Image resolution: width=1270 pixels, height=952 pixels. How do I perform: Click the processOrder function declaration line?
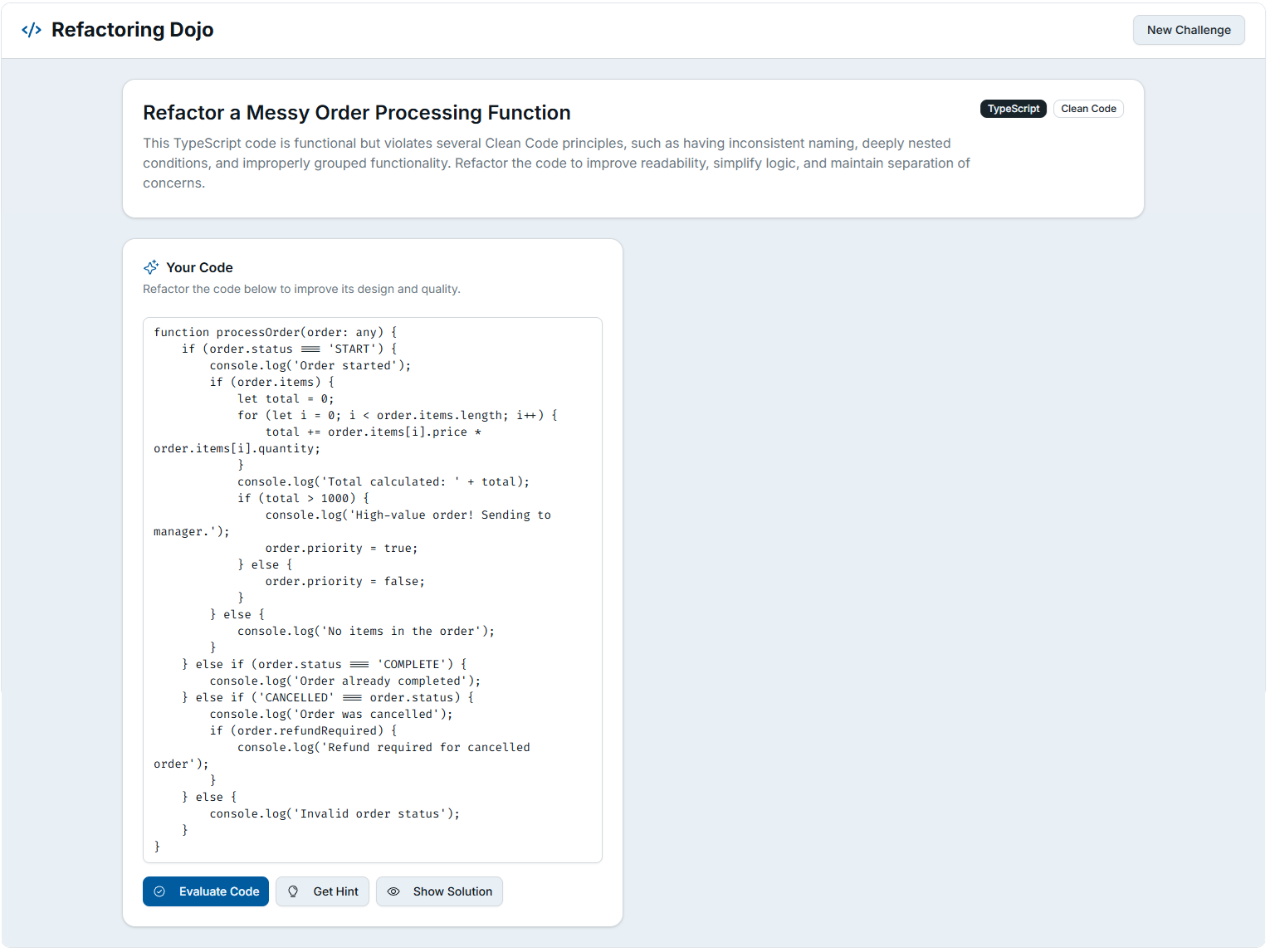click(x=276, y=332)
